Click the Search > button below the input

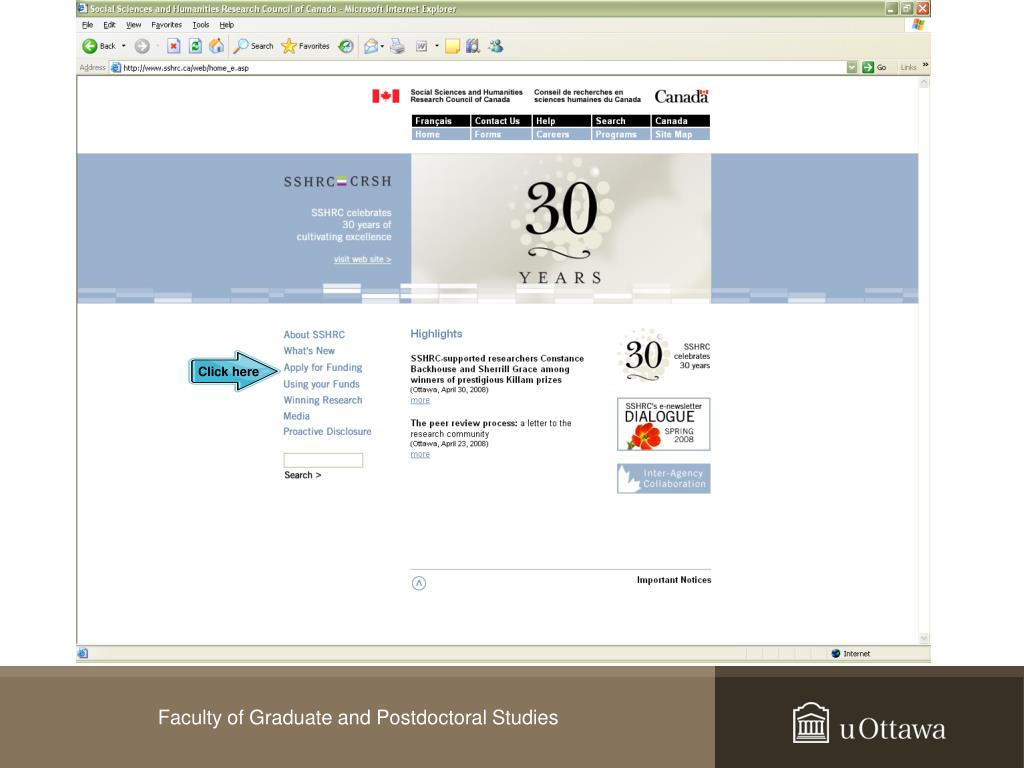302,475
